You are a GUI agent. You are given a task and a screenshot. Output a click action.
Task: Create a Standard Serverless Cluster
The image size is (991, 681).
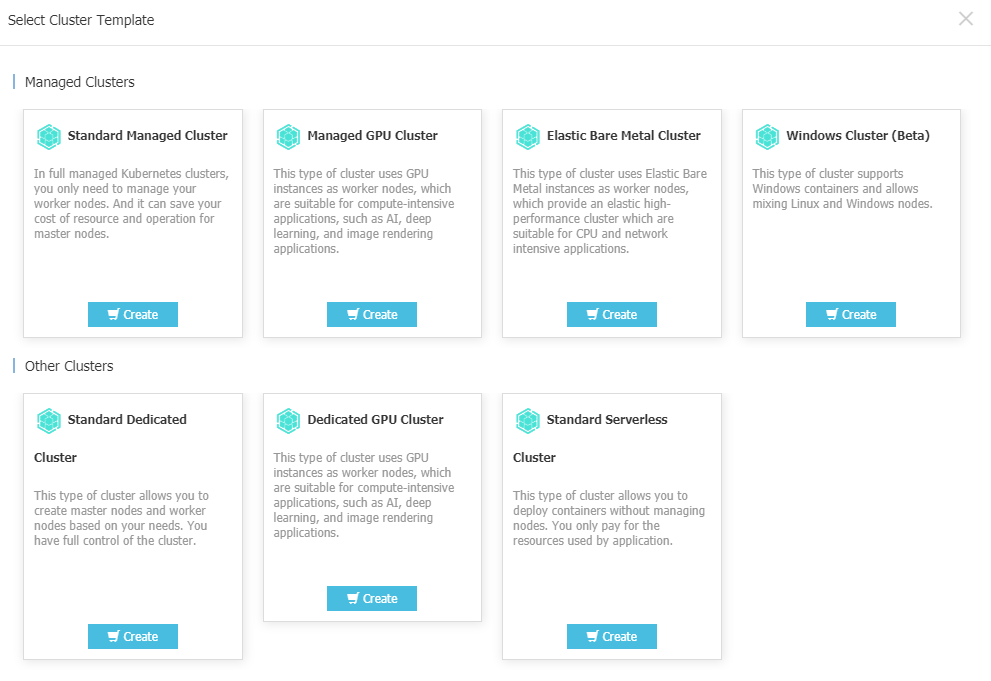[612, 637]
